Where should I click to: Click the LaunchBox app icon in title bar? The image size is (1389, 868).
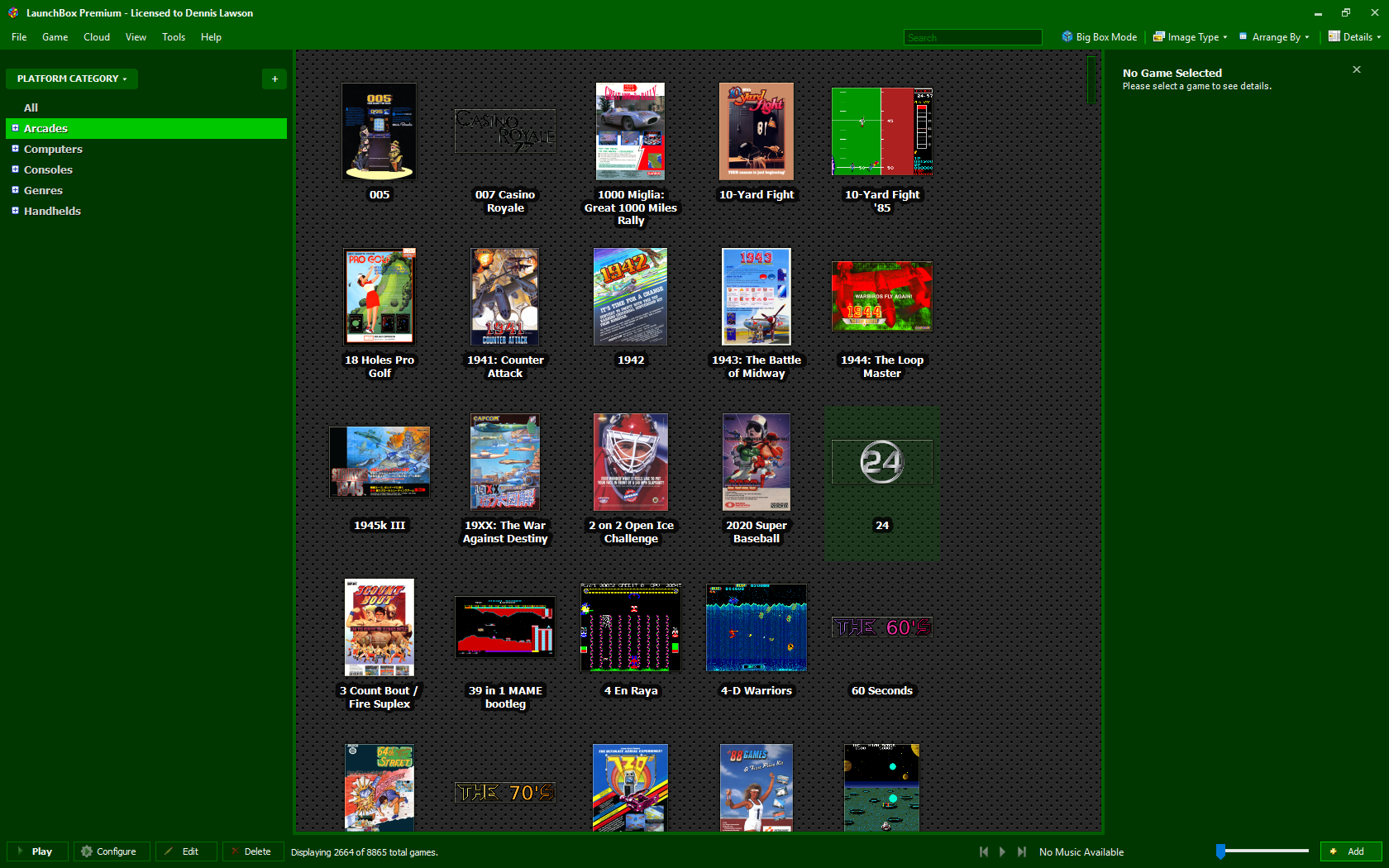click(13, 12)
